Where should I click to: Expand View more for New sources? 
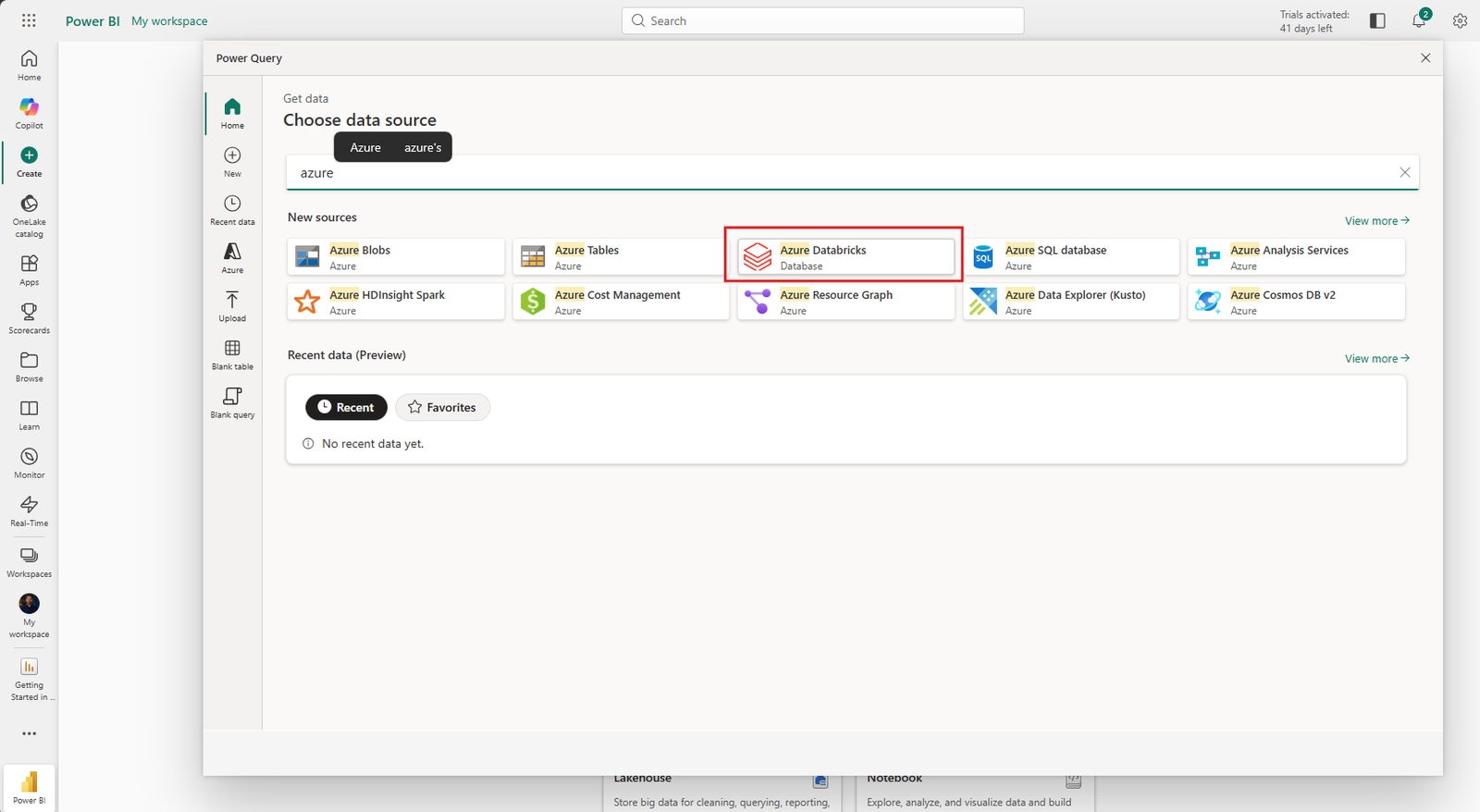[x=1376, y=221]
